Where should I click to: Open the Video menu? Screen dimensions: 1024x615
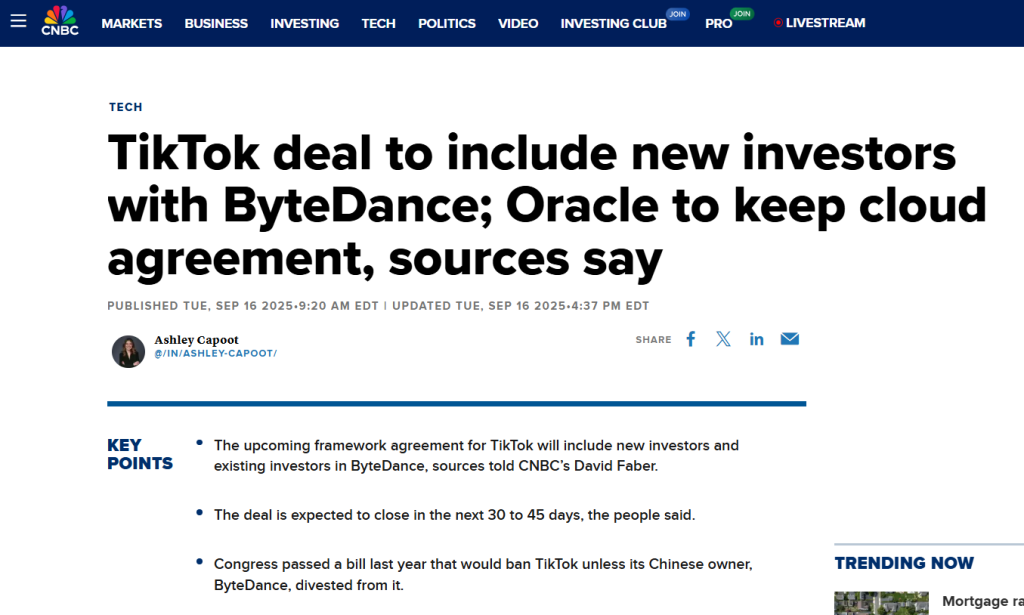click(x=518, y=24)
